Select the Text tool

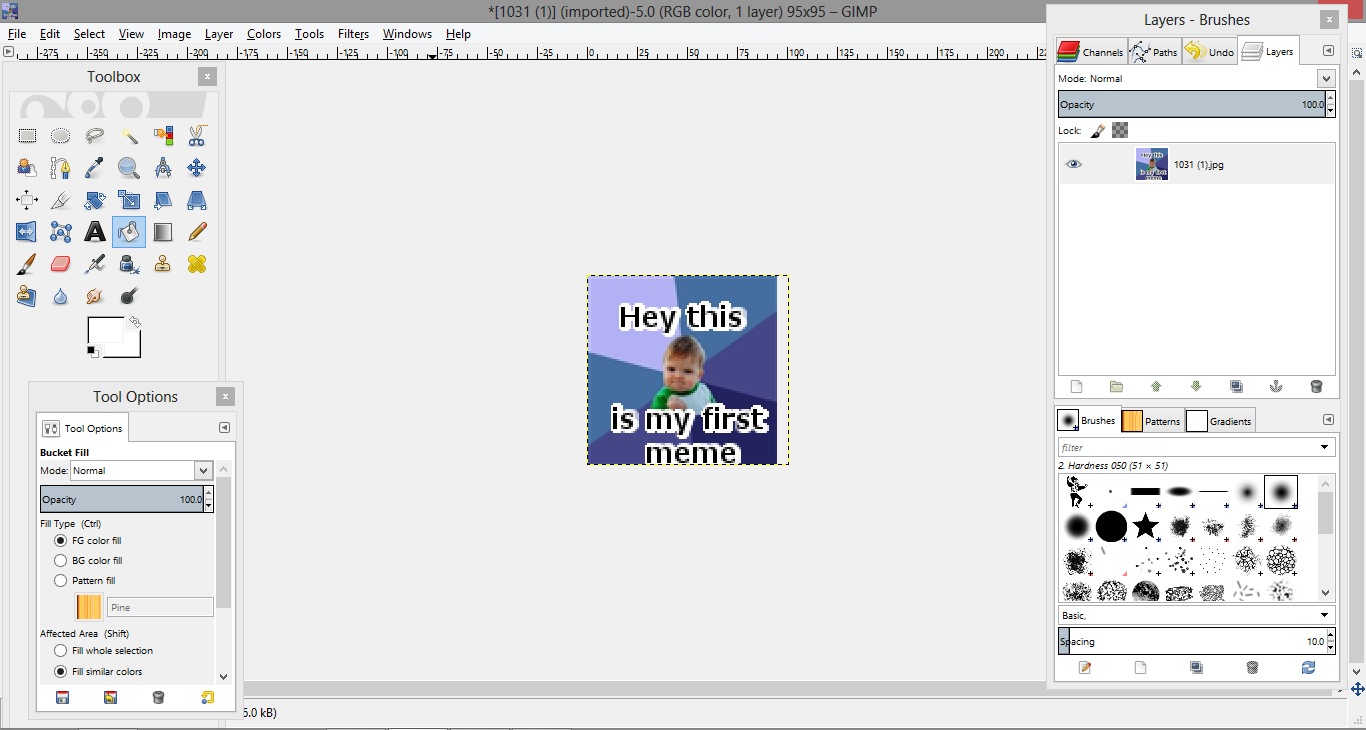[x=95, y=232]
